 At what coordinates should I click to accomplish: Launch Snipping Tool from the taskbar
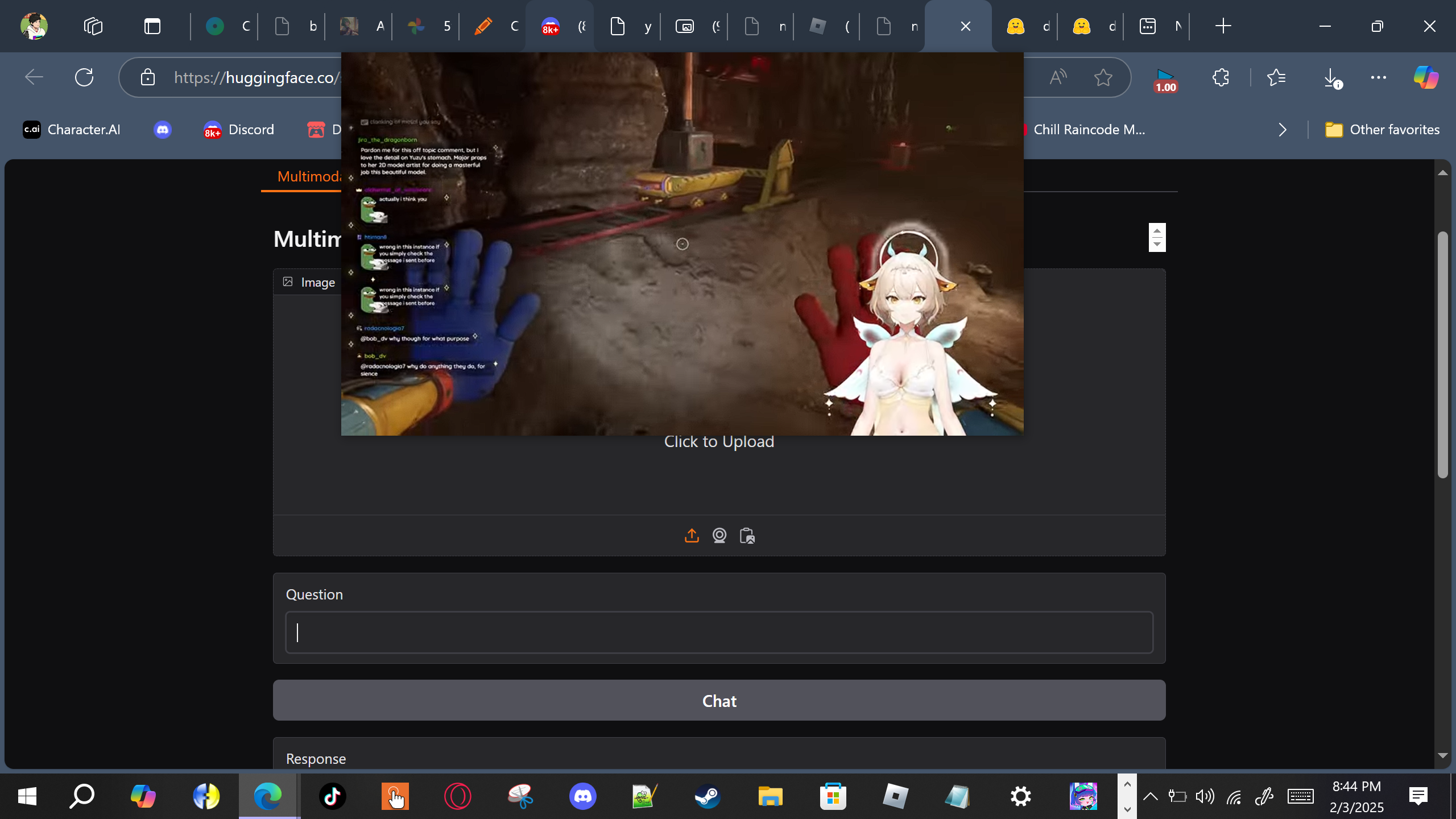(520, 796)
